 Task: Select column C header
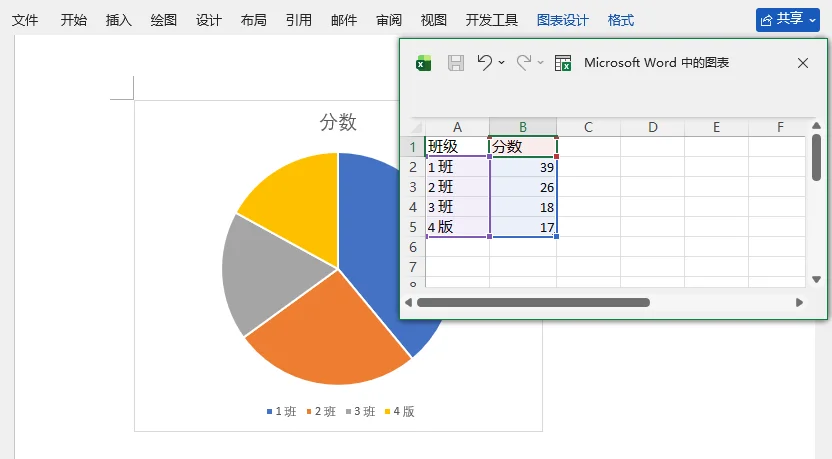[588, 127]
